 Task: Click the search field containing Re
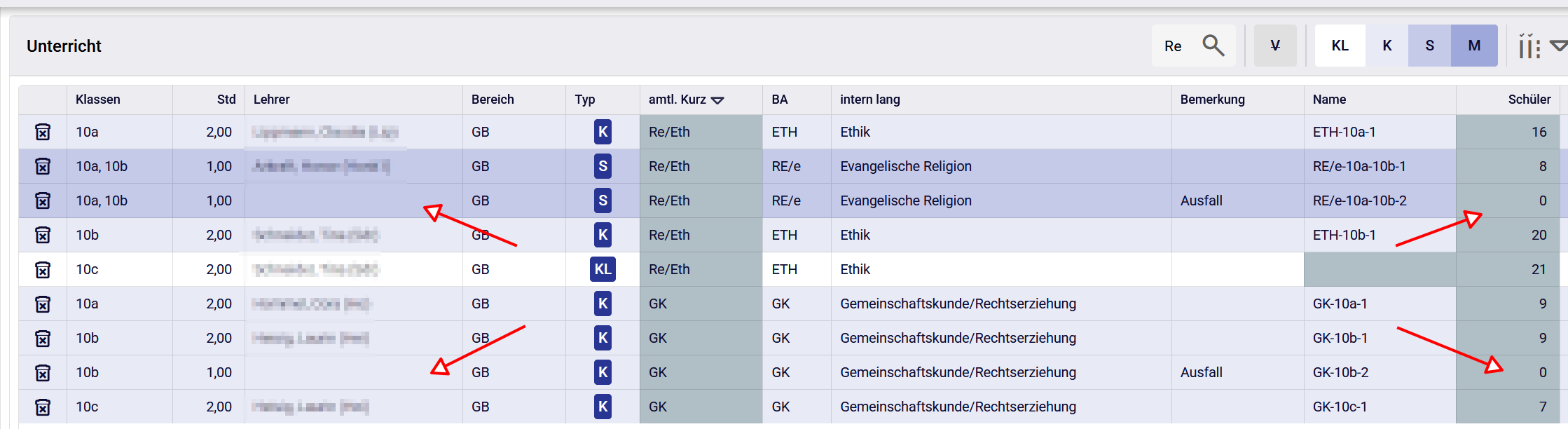(1174, 46)
